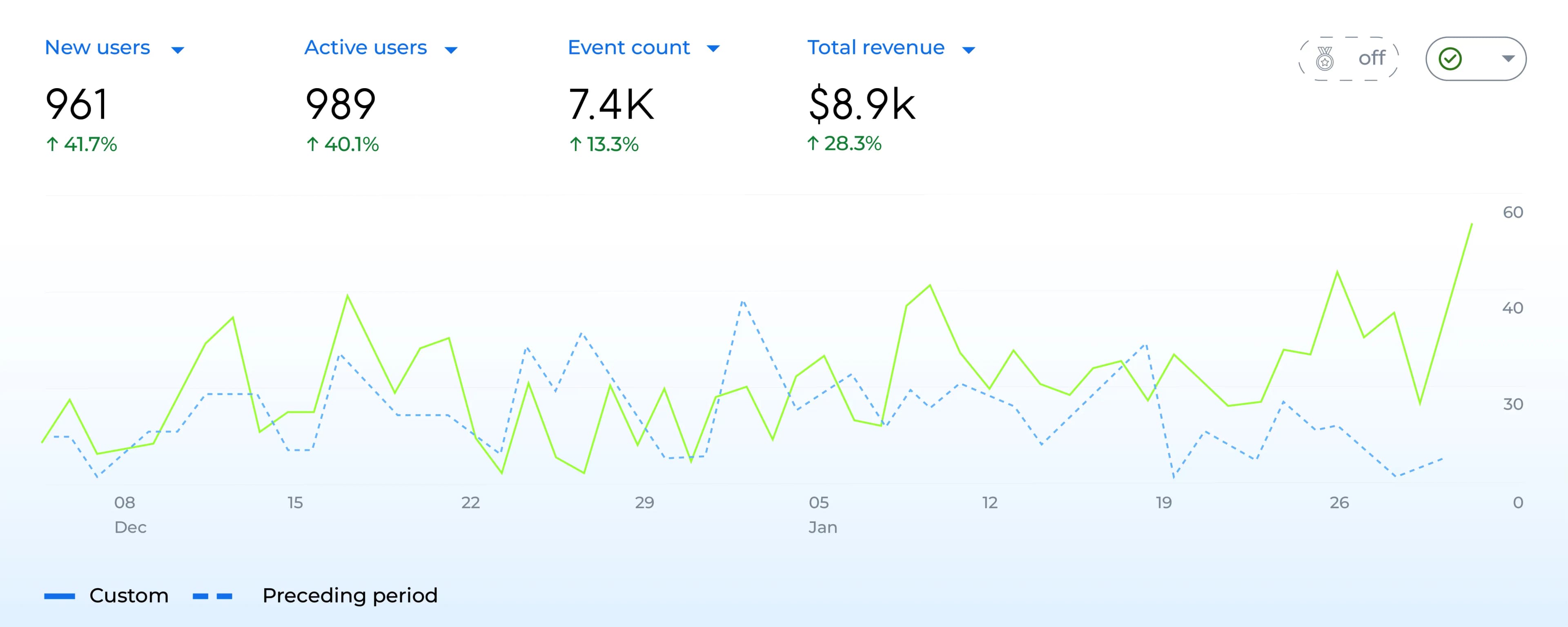1568x627 pixels.
Task: Select the Active users metric tab
Action: coord(366,47)
